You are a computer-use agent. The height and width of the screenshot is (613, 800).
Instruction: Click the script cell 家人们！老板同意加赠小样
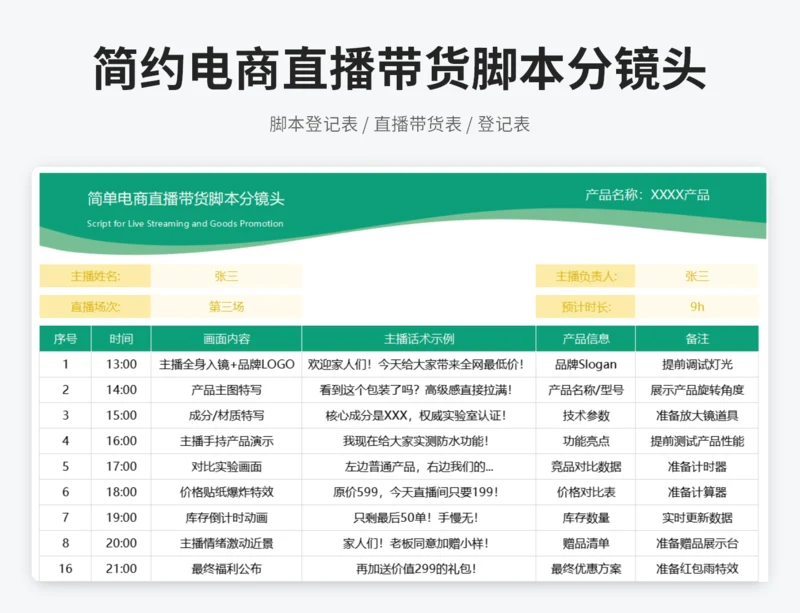[x=419, y=543]
